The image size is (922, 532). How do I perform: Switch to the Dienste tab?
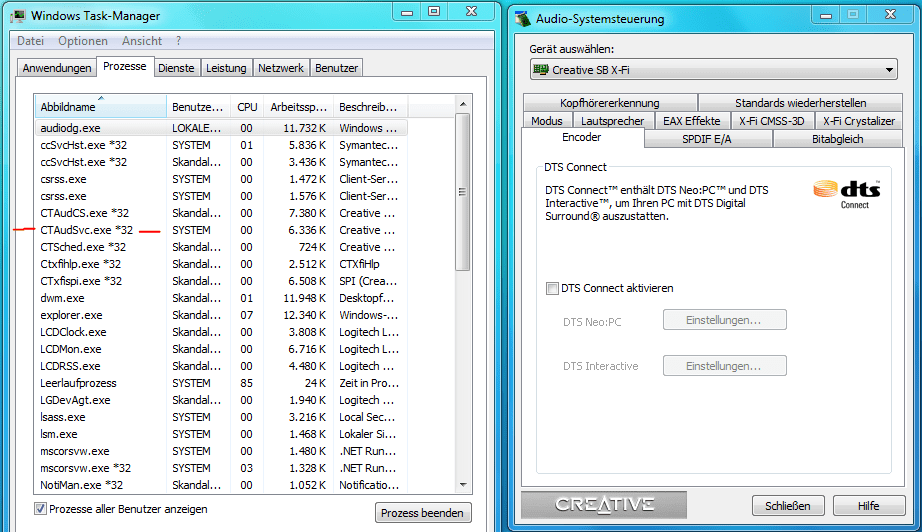(176, 68)
